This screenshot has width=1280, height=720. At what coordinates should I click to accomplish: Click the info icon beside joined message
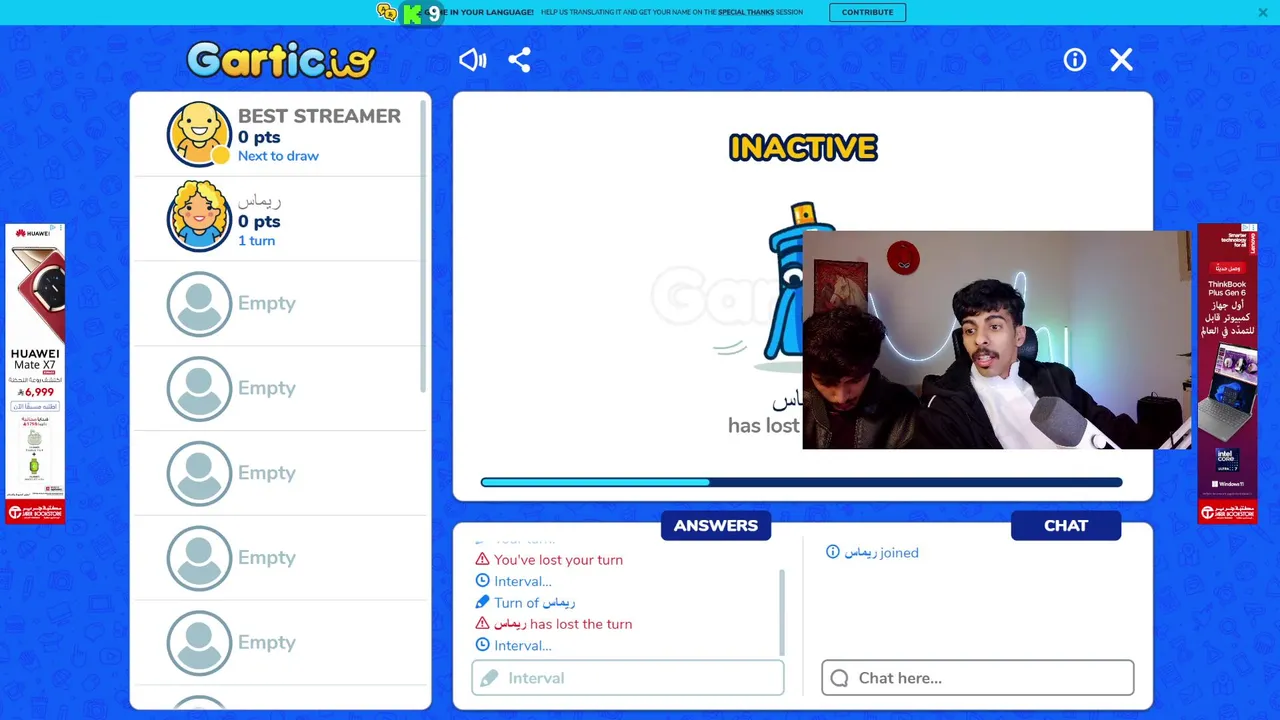pos(832,552)
